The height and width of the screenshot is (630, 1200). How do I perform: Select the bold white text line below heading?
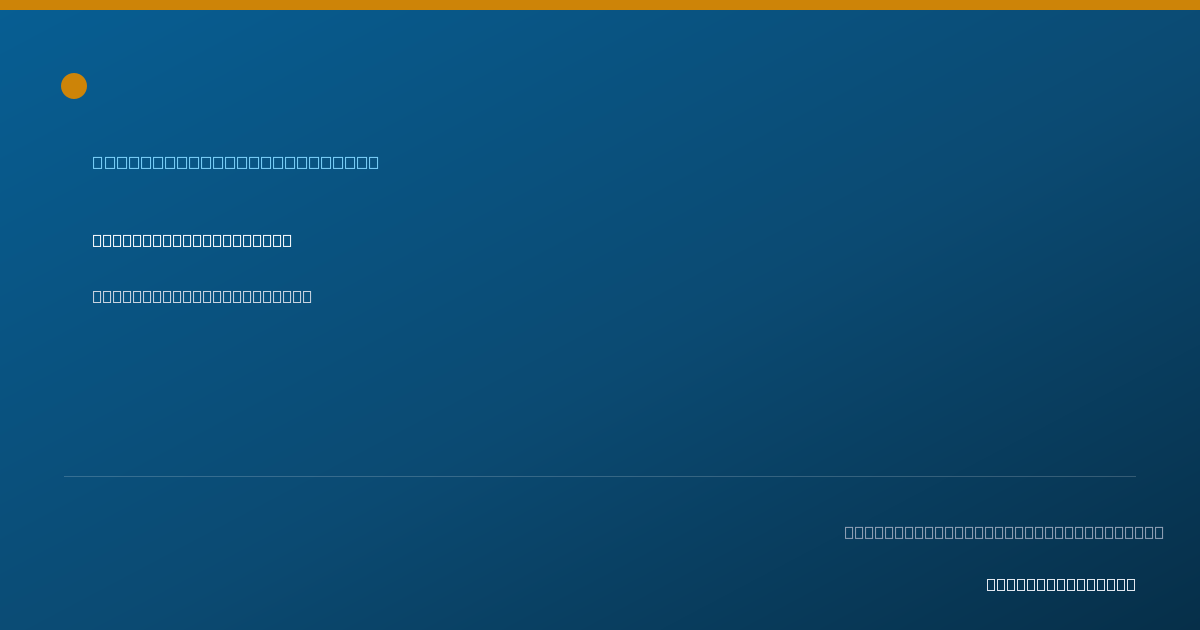coord(192,240)
